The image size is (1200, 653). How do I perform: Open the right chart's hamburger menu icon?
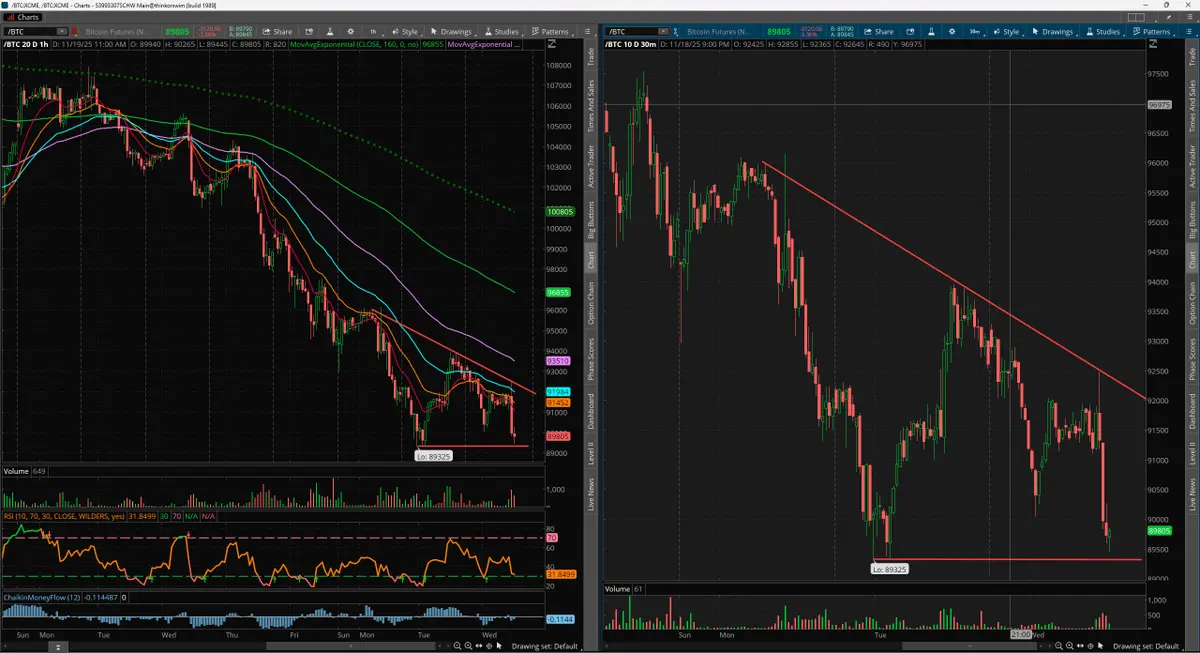(x=1187, y=32)
